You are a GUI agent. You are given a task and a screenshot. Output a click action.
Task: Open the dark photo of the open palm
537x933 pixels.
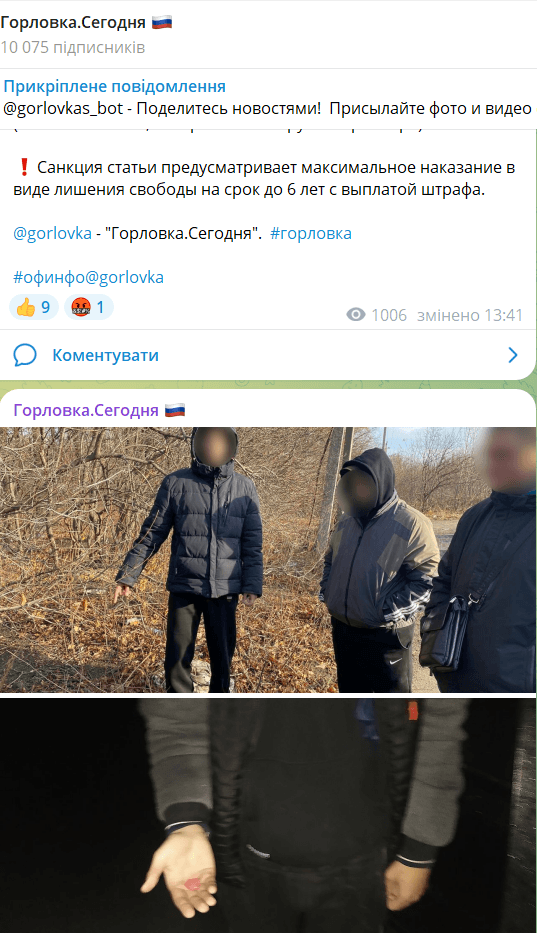point(268,816)
